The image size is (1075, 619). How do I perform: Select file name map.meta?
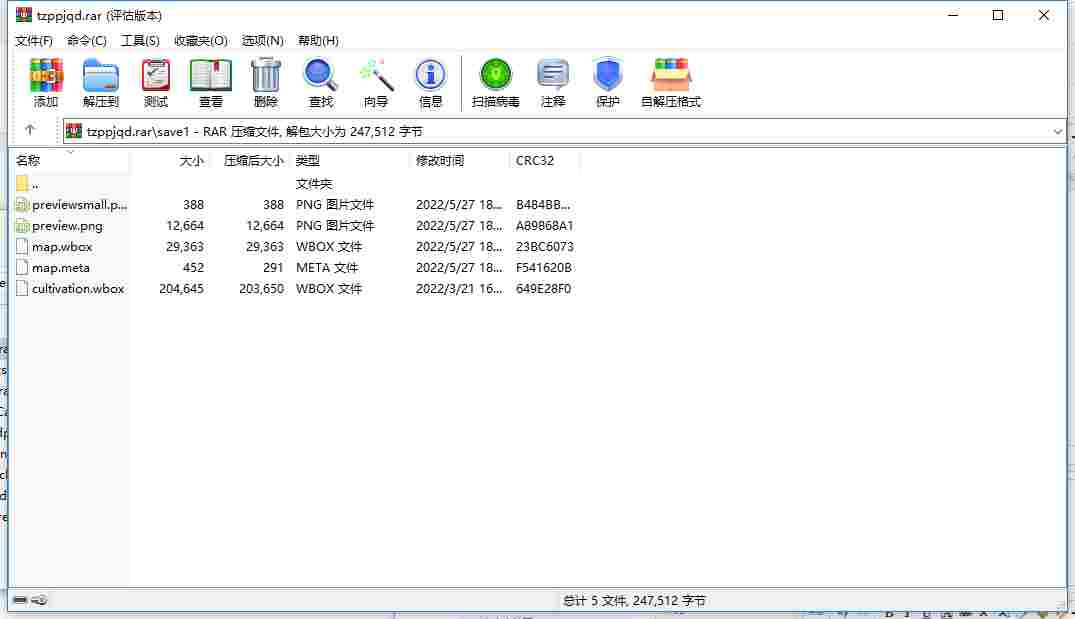point(60,267)
